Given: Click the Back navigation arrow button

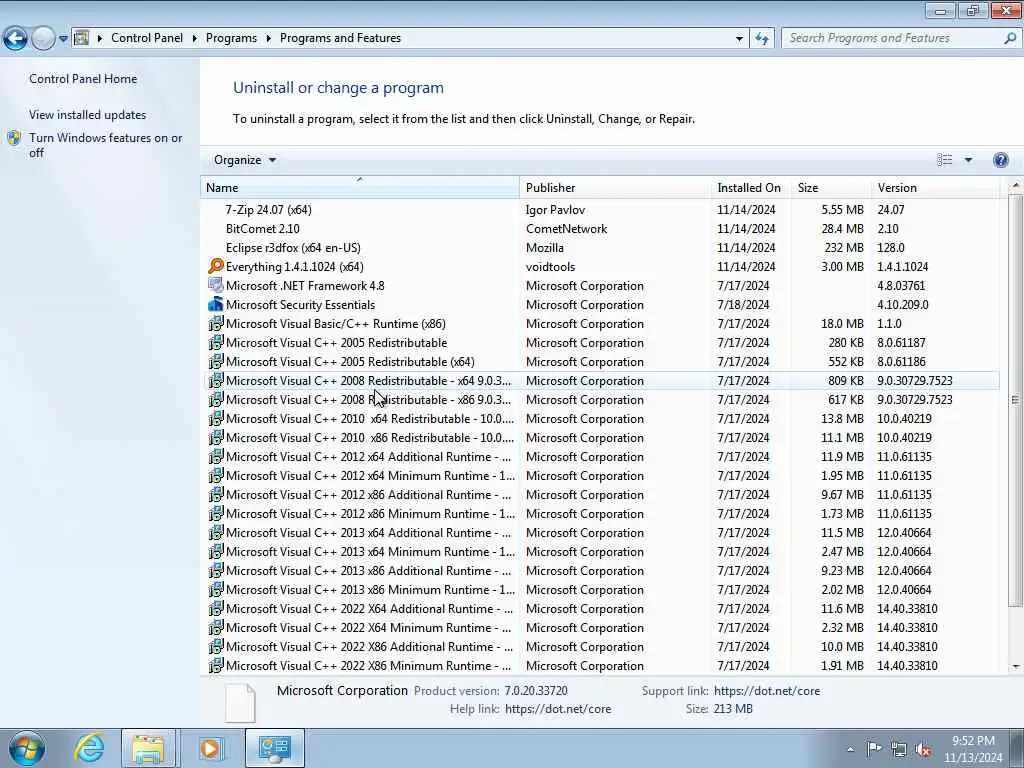Looking at the screenshot, I should (15, 39).
